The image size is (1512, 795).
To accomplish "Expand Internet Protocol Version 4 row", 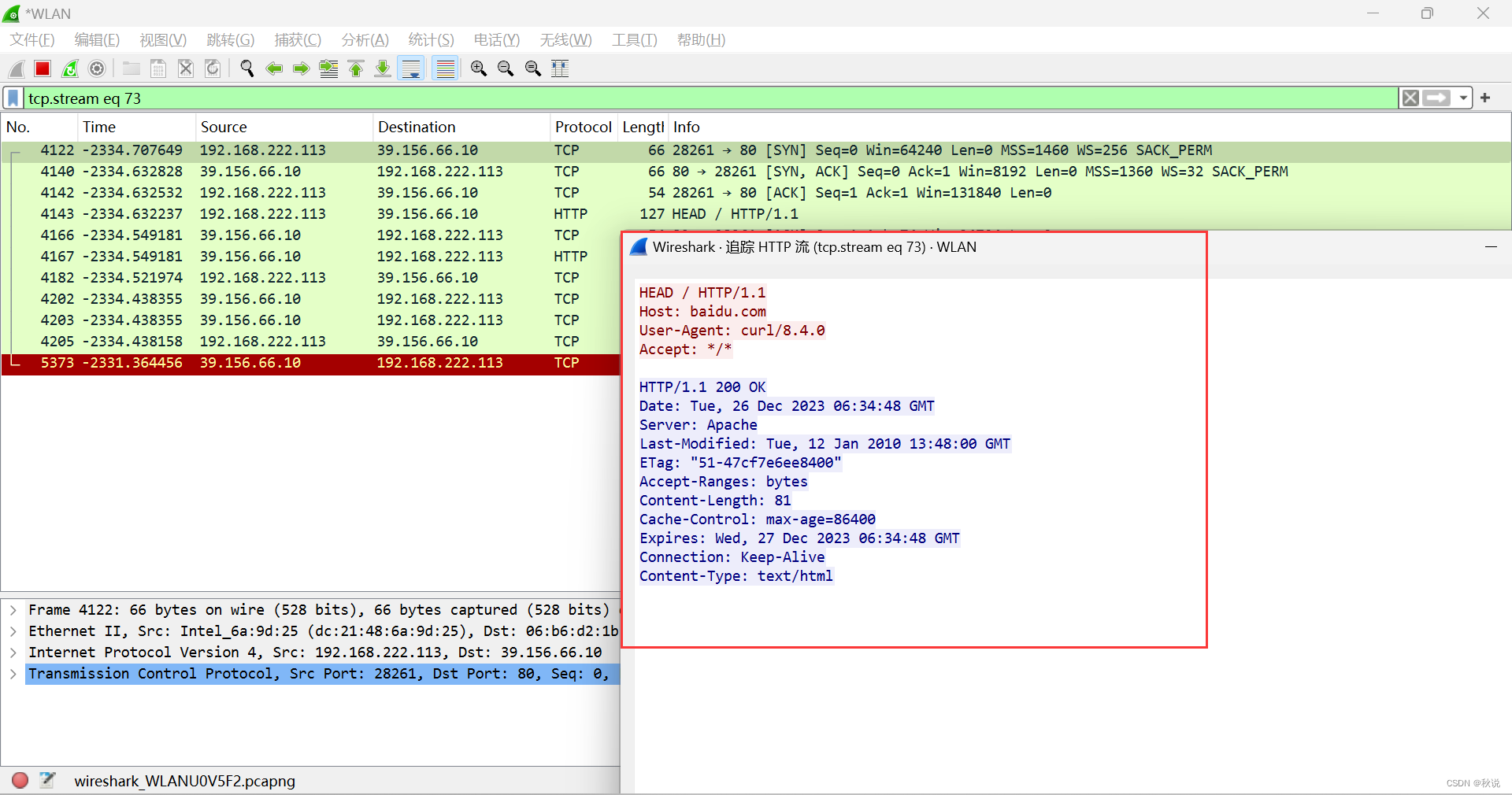I will click(13, 653).
